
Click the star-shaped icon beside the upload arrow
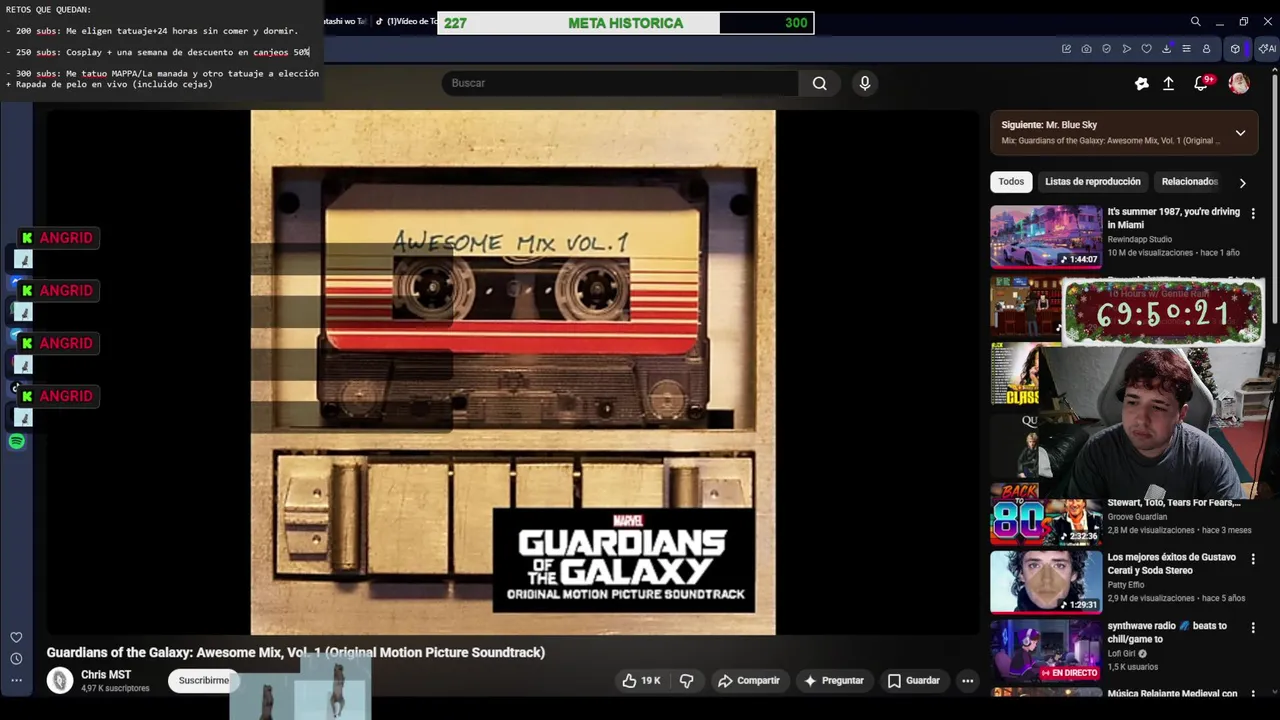[1141, 84]
